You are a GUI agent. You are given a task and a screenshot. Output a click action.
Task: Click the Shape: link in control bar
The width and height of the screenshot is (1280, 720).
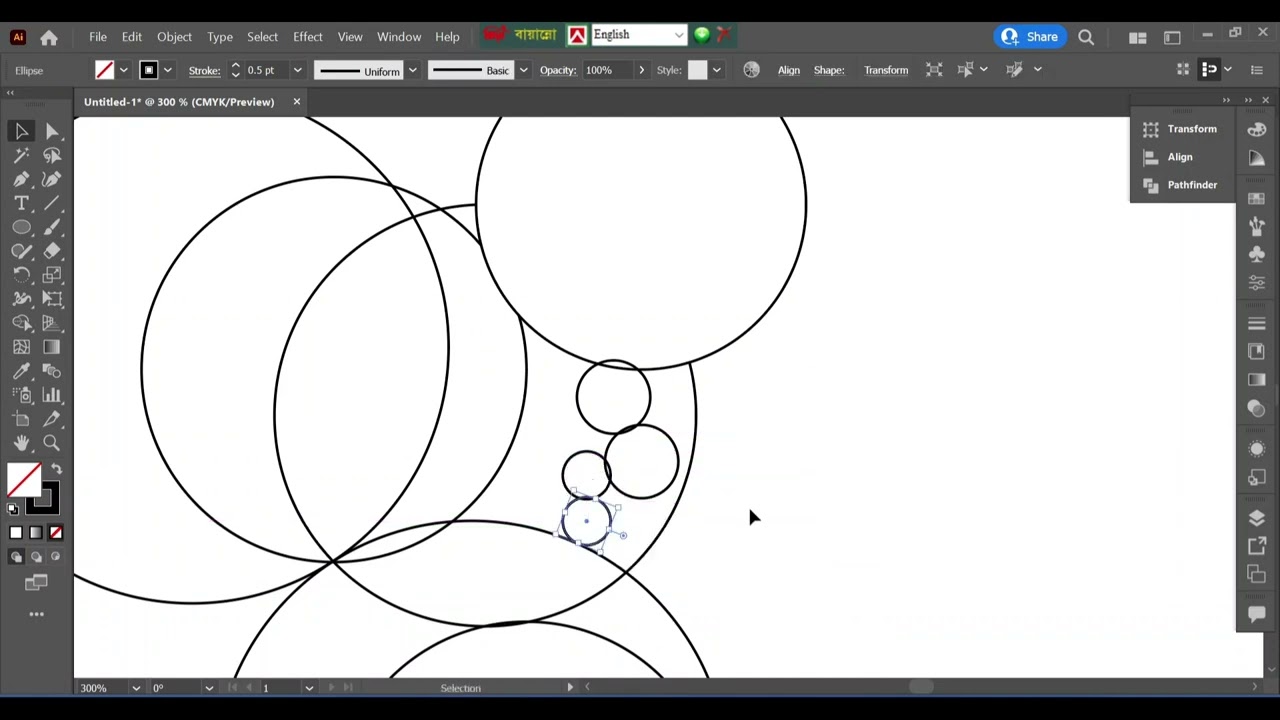[829, 70]
